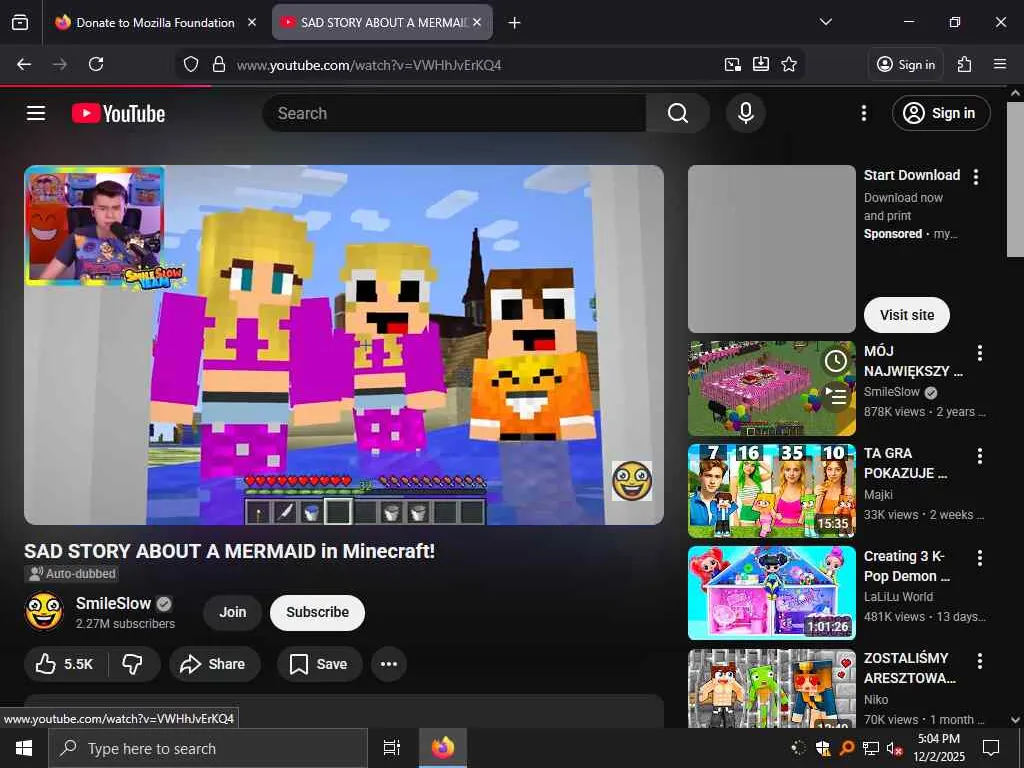Click the YouTube search box
1024x768 pixels.
[455, 113]
